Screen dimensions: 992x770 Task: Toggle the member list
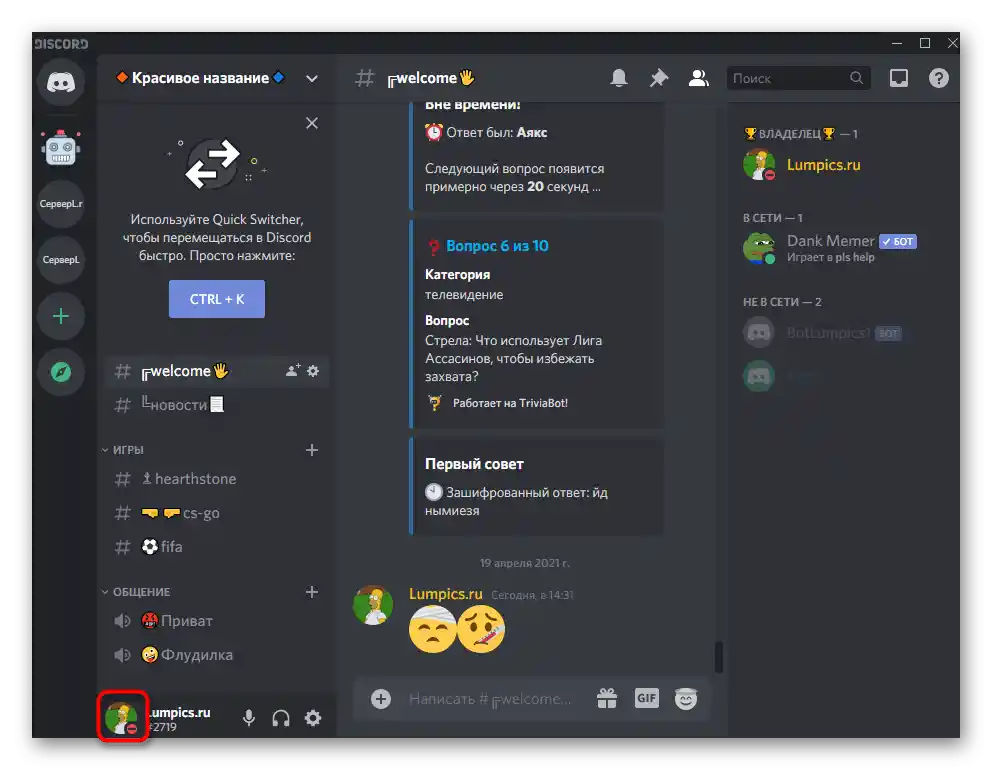[698, 78]
